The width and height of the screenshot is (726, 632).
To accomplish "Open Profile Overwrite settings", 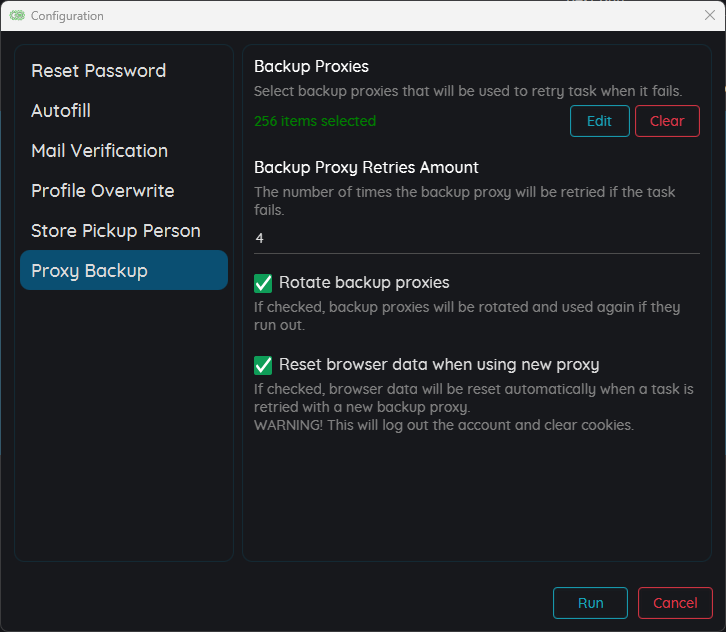I will click(103, 191).
